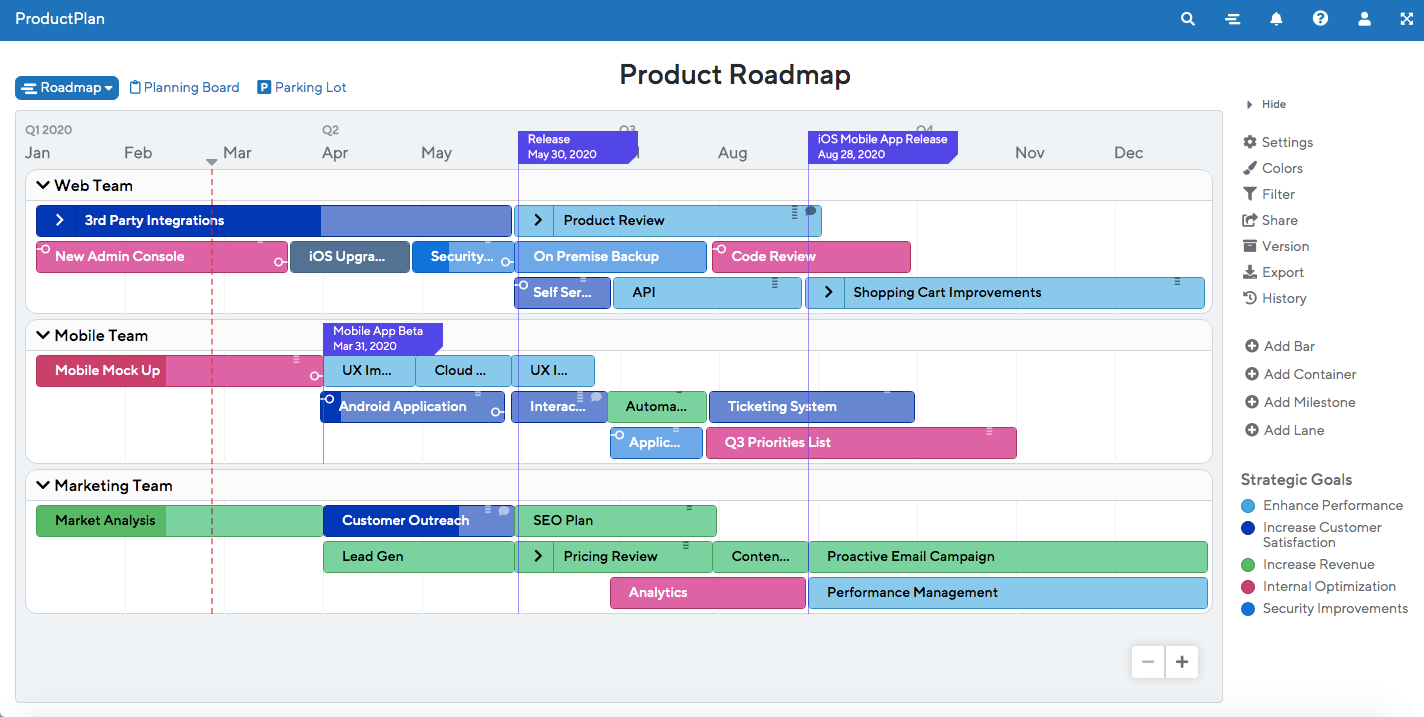The image size is (1424, 717).
Task: Click the notification bell icon
Action: 1276,19
